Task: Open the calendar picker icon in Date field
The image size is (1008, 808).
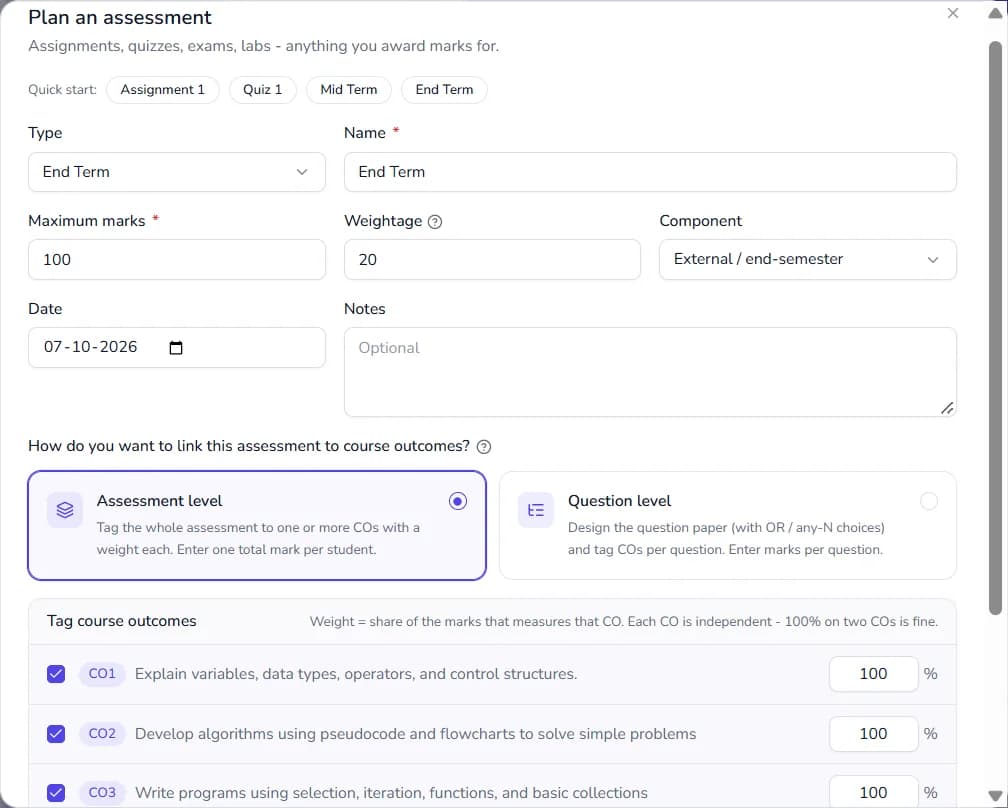Action: pos(176,348)
